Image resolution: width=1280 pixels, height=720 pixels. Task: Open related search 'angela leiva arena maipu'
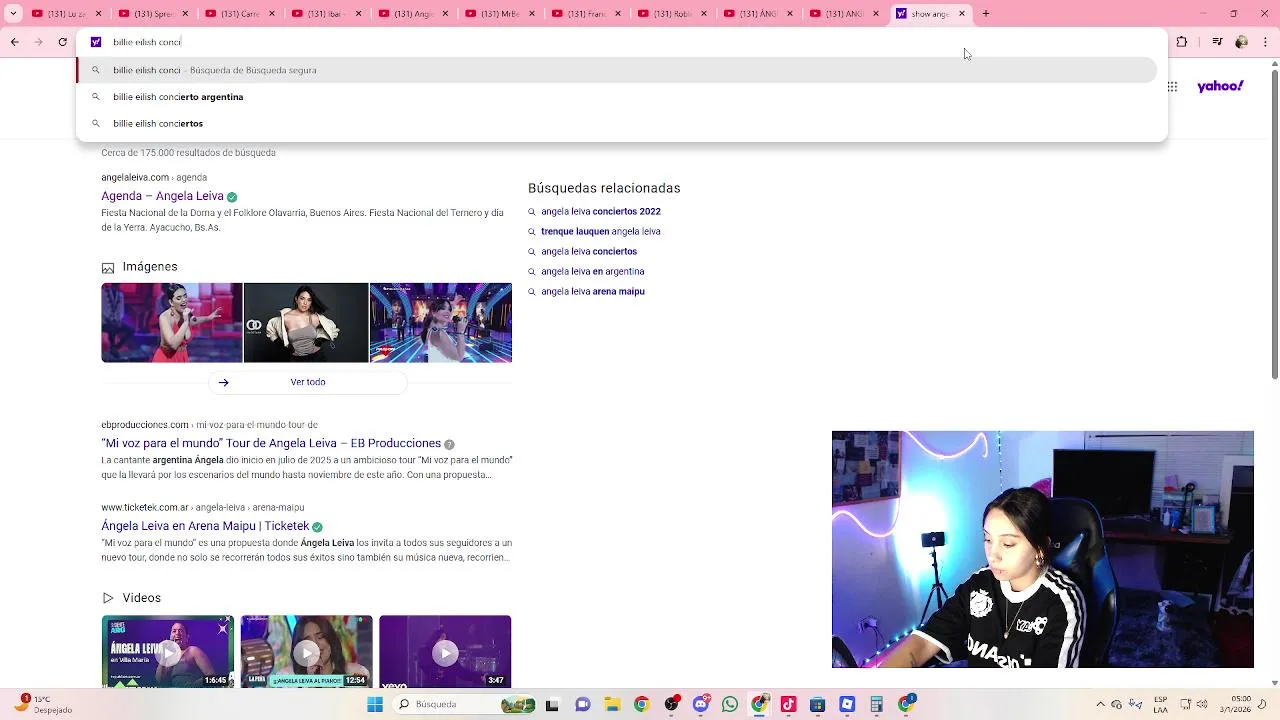593,291
